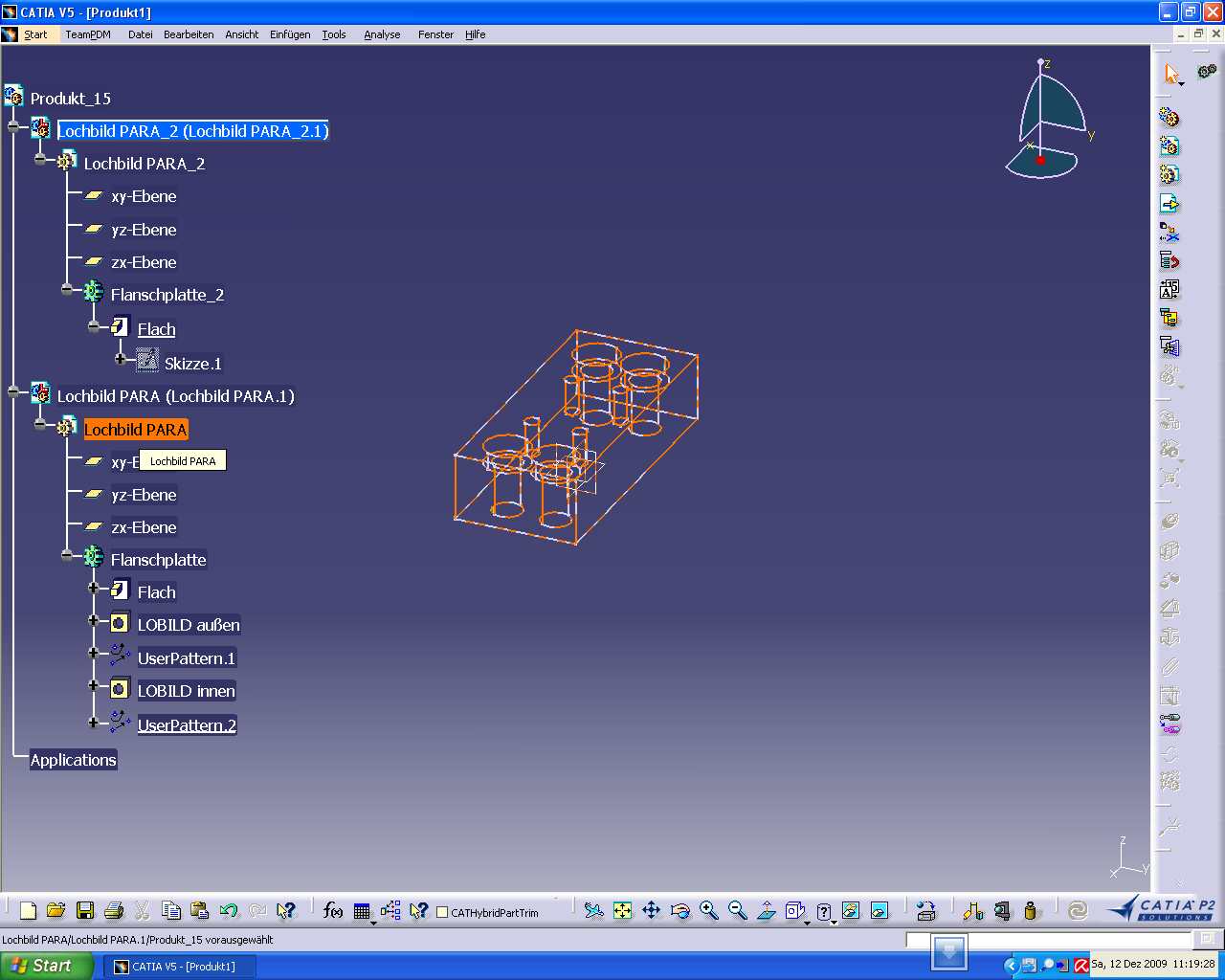The height and width of the screenshot is (980, 1225).
Task: Click the Update spiral icon
Action: tap(1078, 911)
